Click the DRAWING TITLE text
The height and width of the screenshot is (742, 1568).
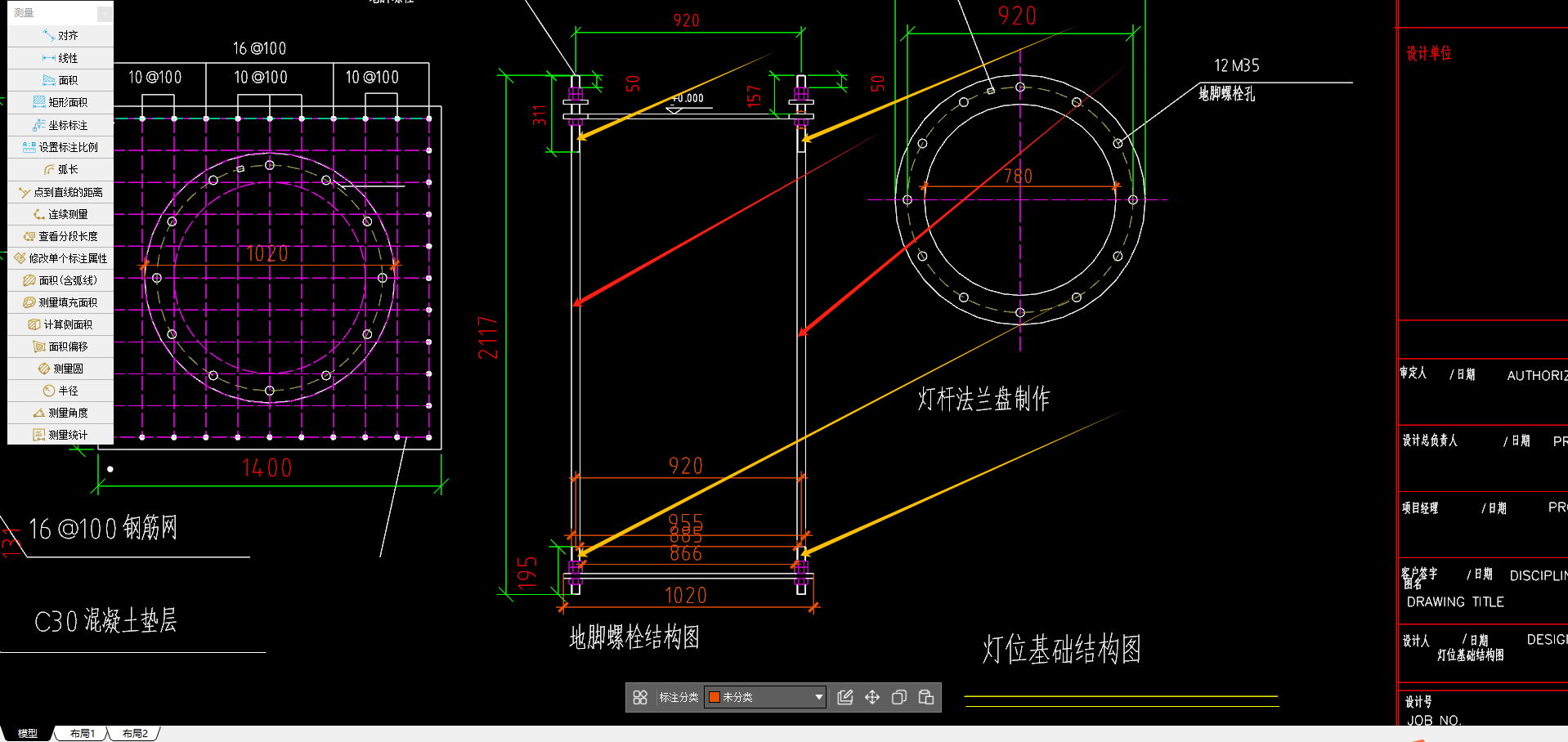point(1455,601)
